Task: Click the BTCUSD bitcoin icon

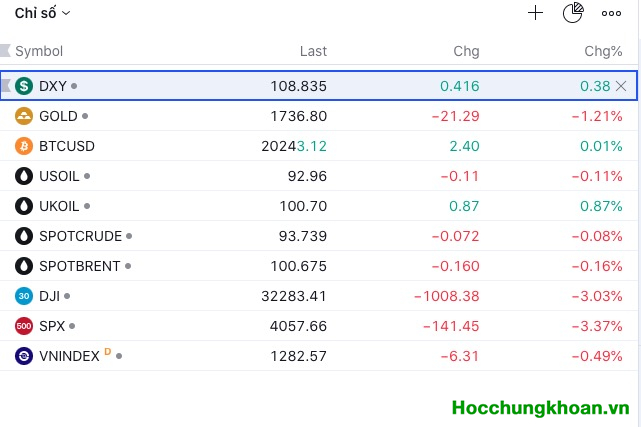Action: coord(24,146)
